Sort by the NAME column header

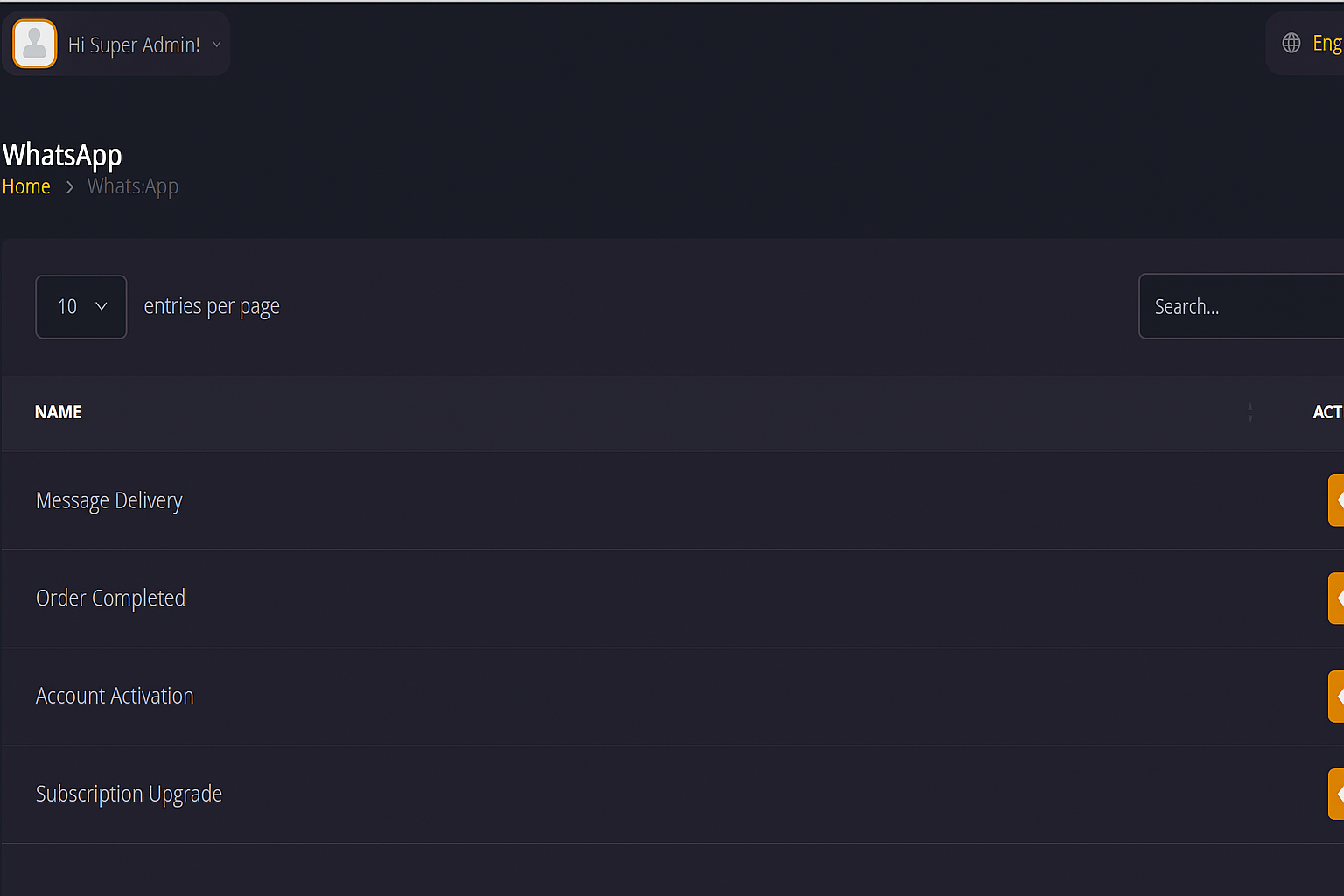click(x=58, y=412)
